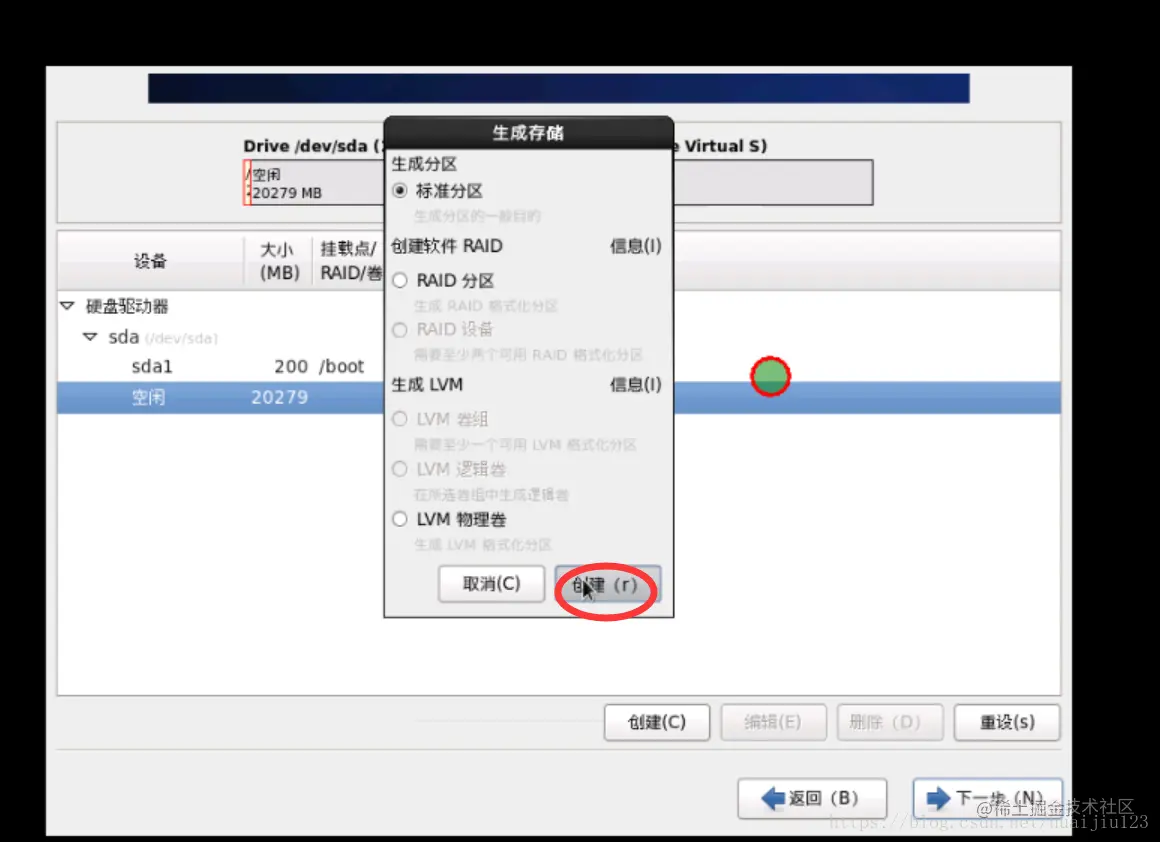1160x842 pixels.
Task: Click the /boot mount point cell
Action: [x=342, y=366]
